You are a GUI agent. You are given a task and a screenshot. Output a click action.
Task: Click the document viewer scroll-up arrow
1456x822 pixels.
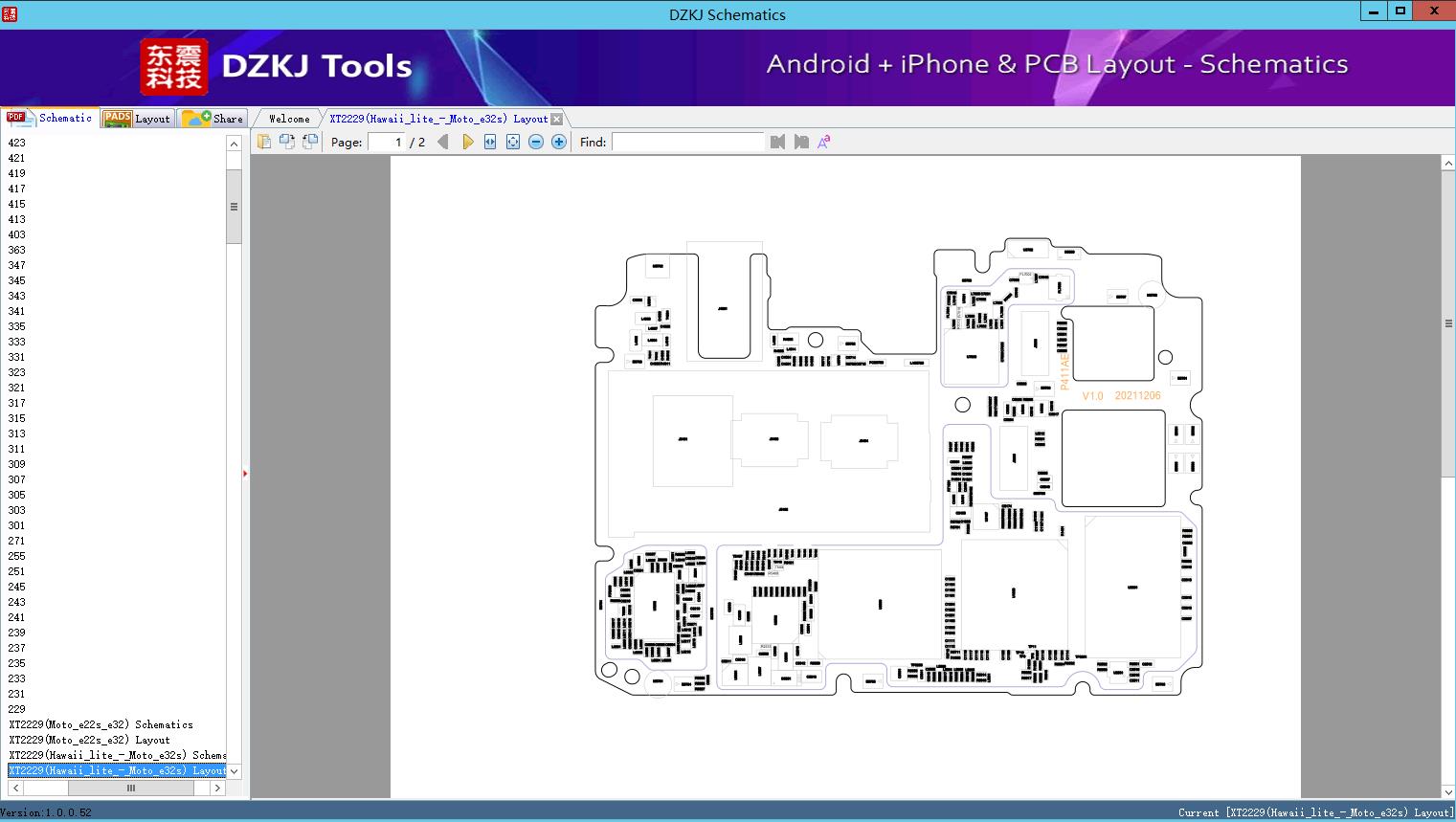pyautogui.click(x=1448, y=164)
